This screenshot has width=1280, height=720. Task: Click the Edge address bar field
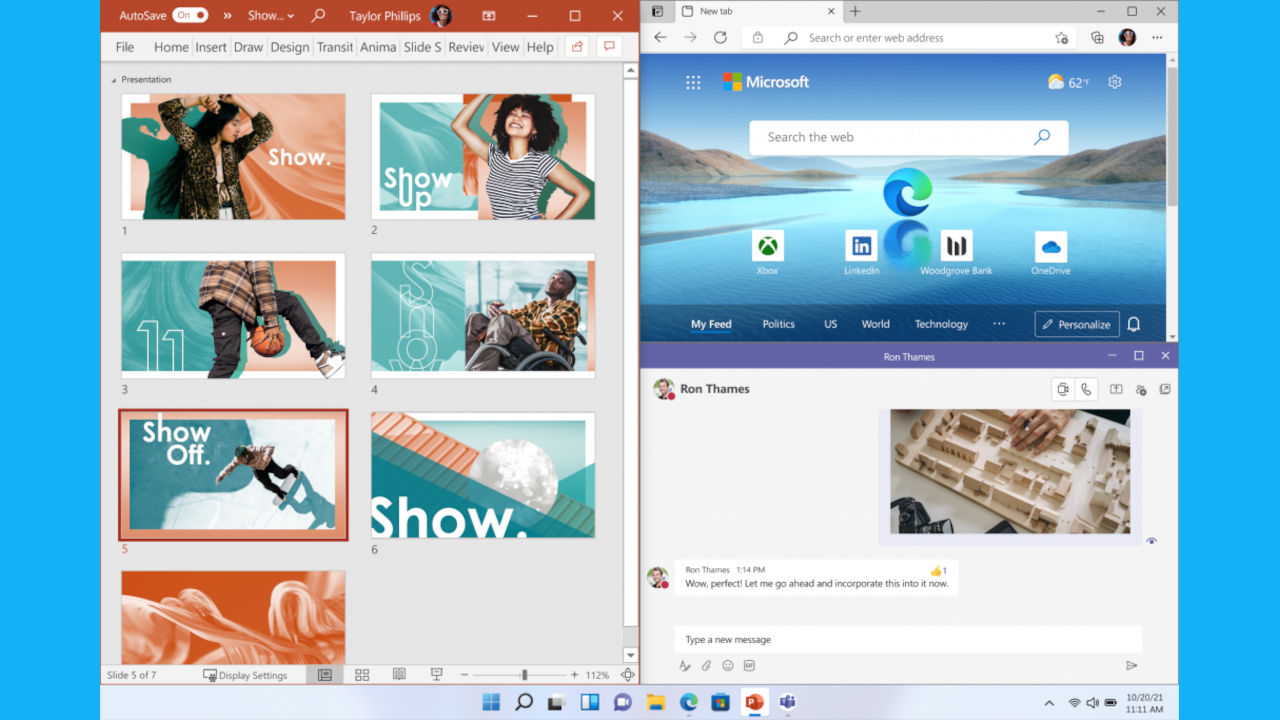point(910,37)
